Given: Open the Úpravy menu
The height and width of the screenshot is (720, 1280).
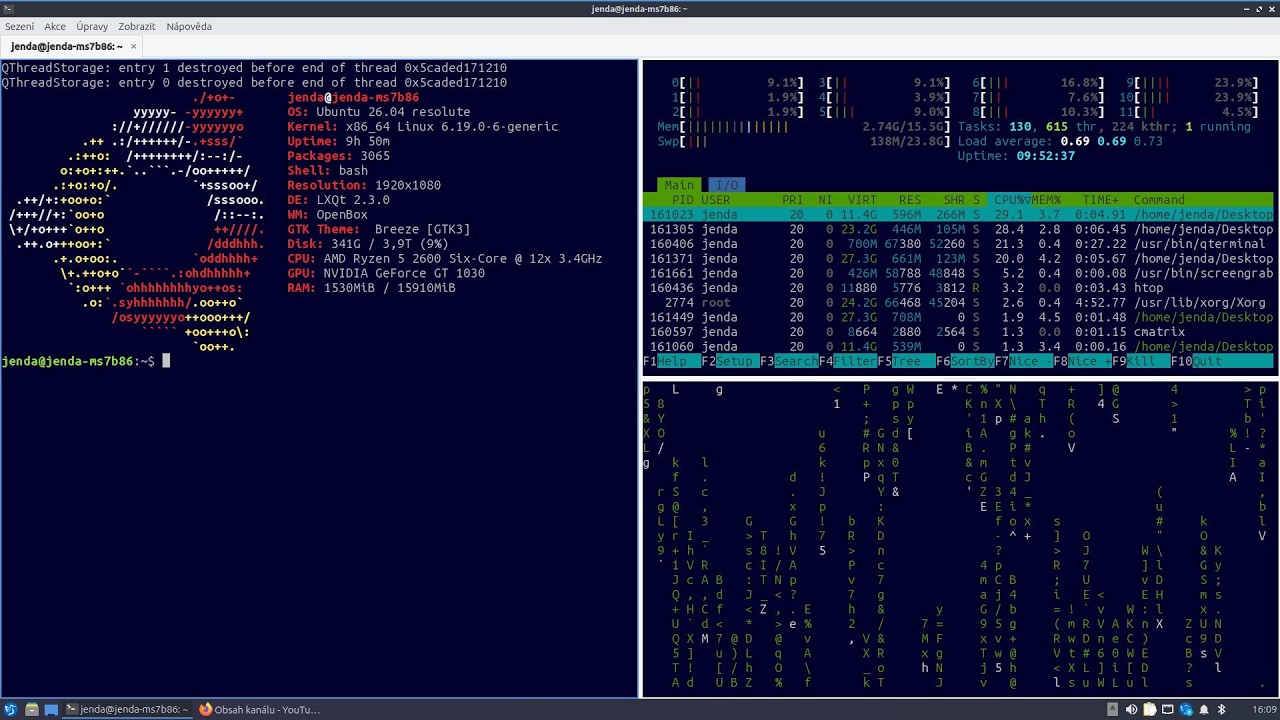Looking at the screenshot, I should tap(93, 26).
